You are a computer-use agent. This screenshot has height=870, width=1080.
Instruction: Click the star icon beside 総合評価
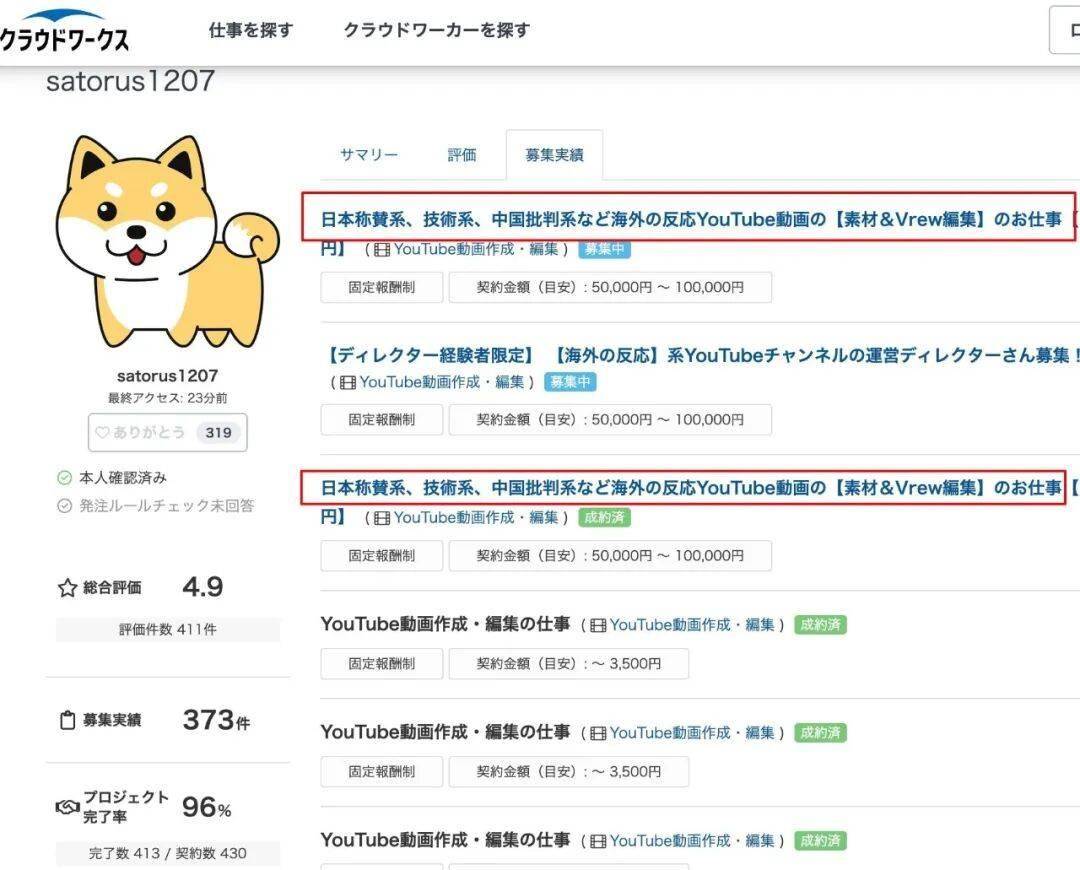67,588
